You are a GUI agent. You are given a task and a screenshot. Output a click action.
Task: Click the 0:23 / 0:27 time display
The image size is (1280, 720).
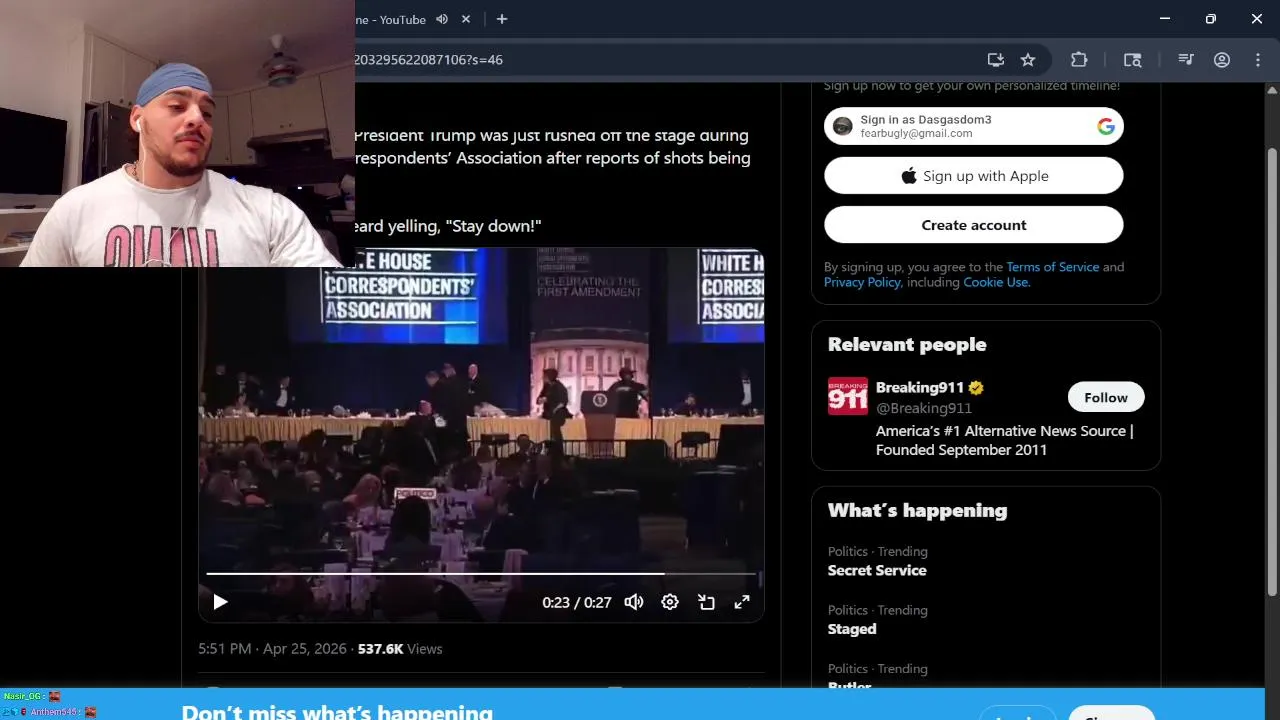(x=576, y=603)
